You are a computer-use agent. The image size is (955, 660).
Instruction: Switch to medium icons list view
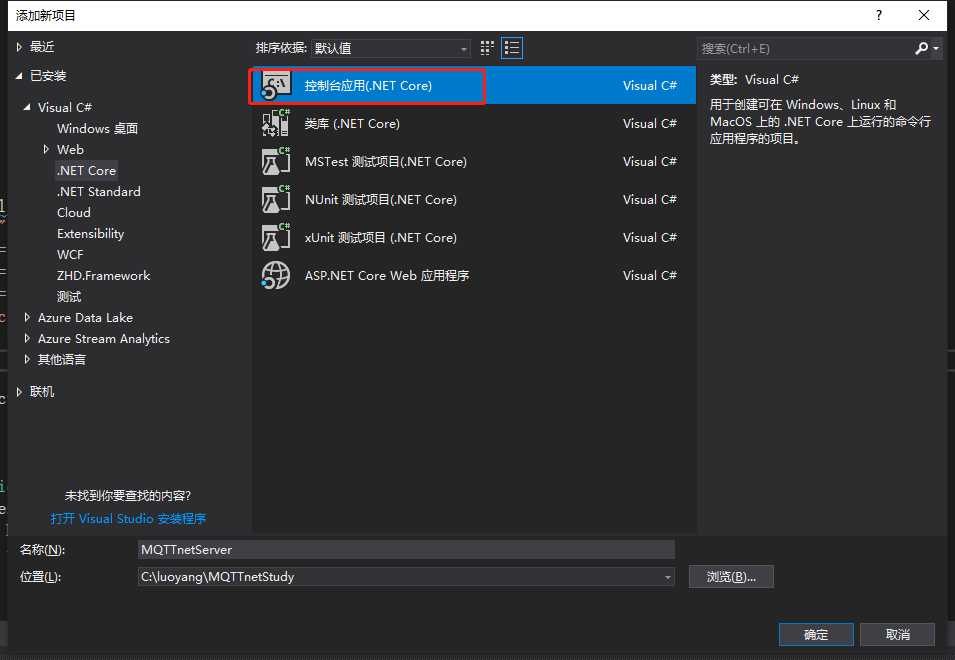(512, 48)
